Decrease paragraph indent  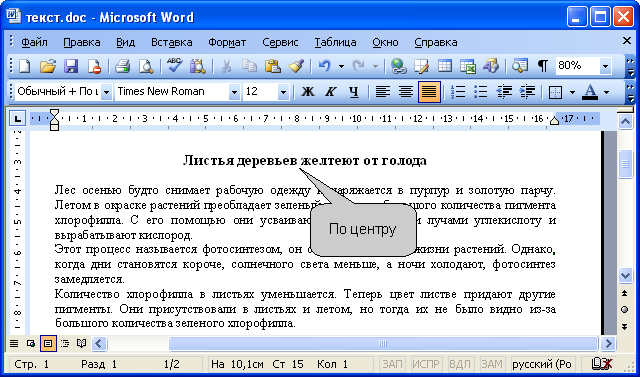point(504,92)
